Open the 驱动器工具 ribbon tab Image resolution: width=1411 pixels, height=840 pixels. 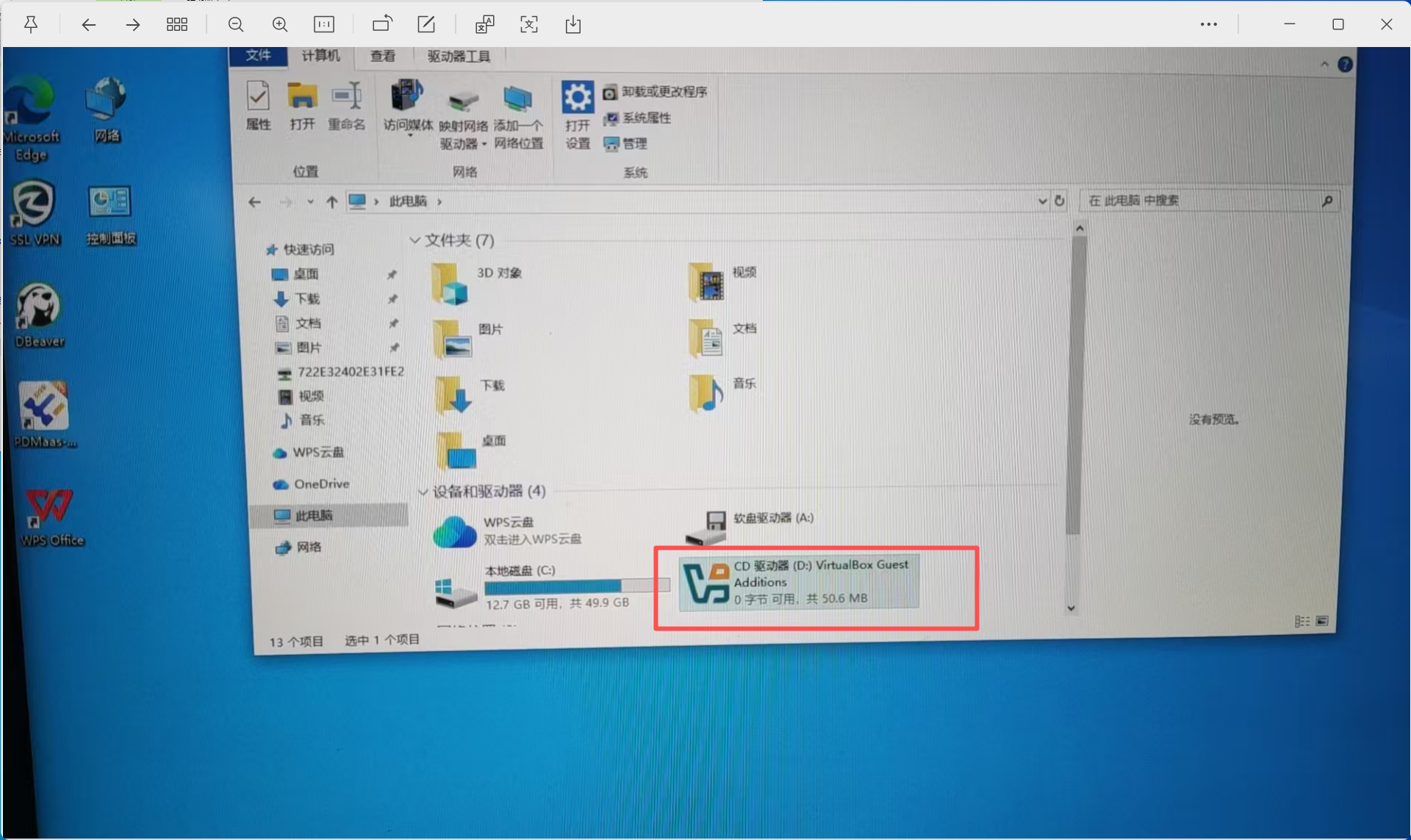pyautogui.click(x=459, y=57)
